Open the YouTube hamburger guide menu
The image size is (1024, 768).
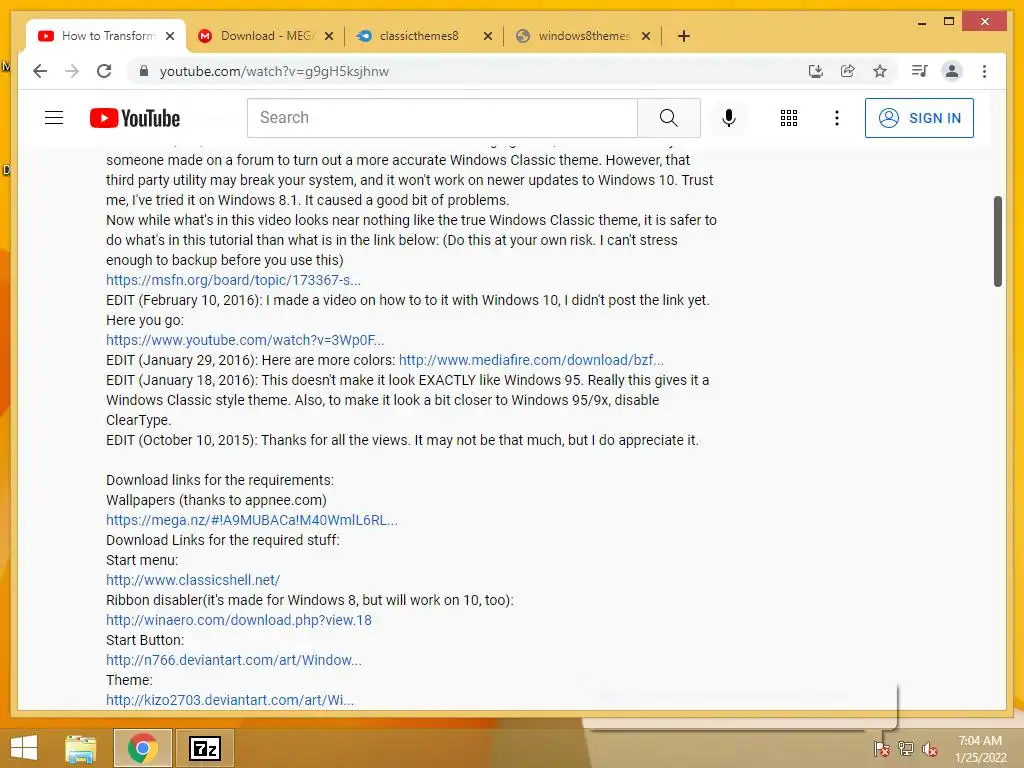tap(54, 118)
